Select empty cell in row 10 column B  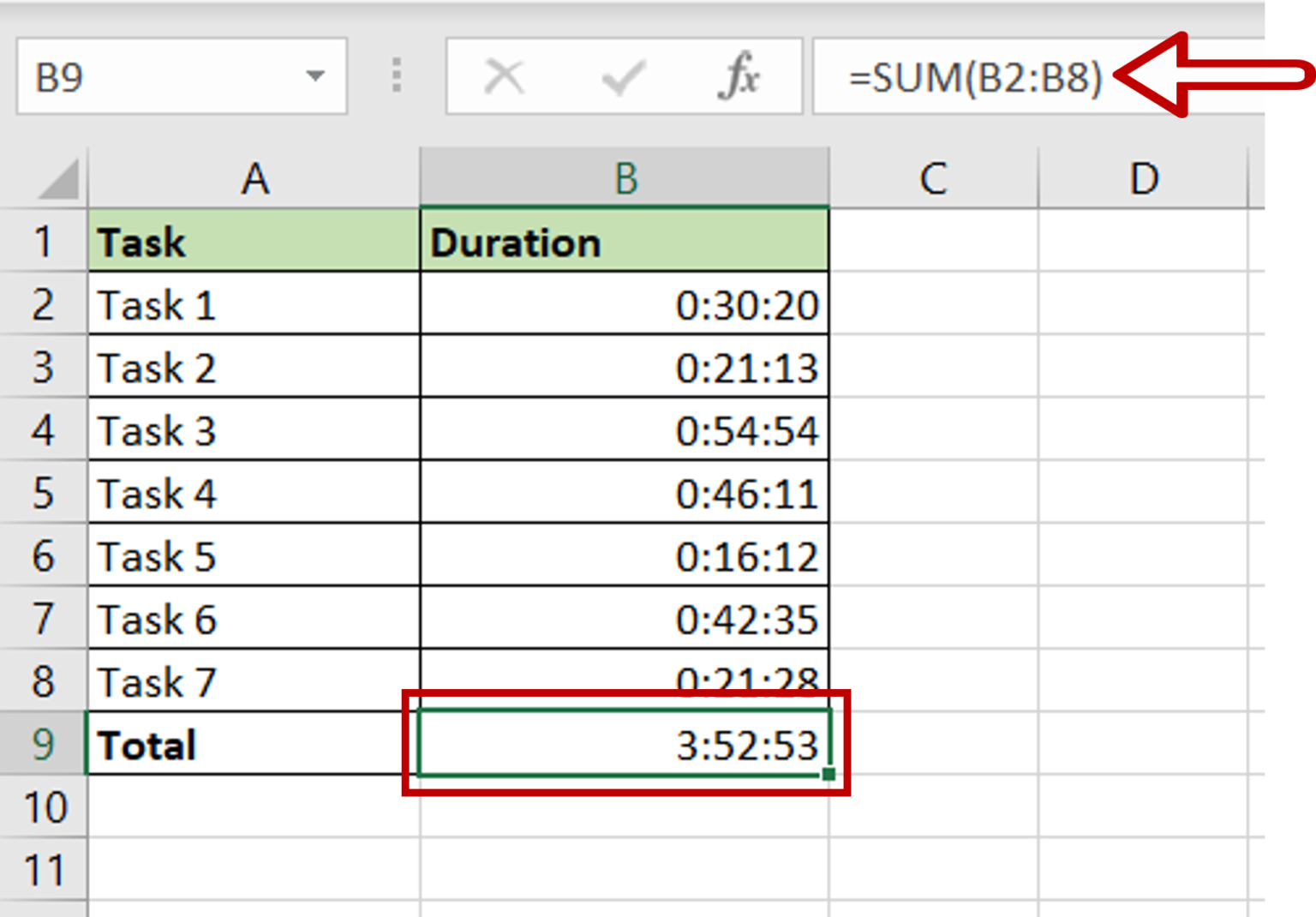click(x=625, y=807)
